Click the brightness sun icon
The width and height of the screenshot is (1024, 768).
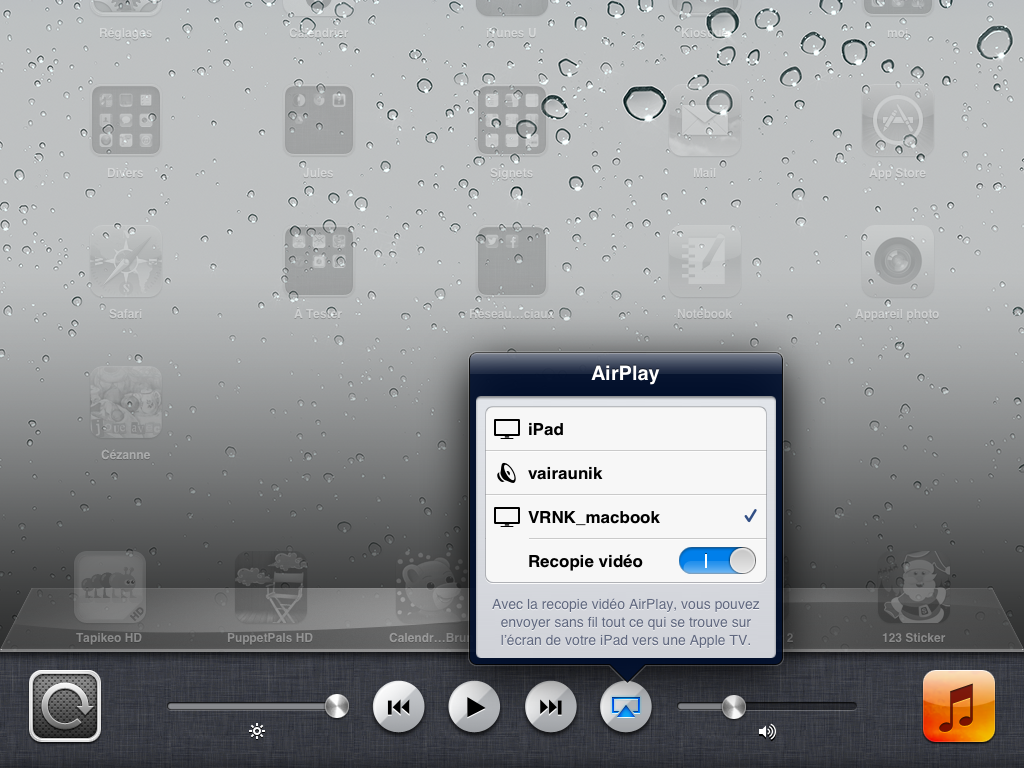[x=257, y=731]
